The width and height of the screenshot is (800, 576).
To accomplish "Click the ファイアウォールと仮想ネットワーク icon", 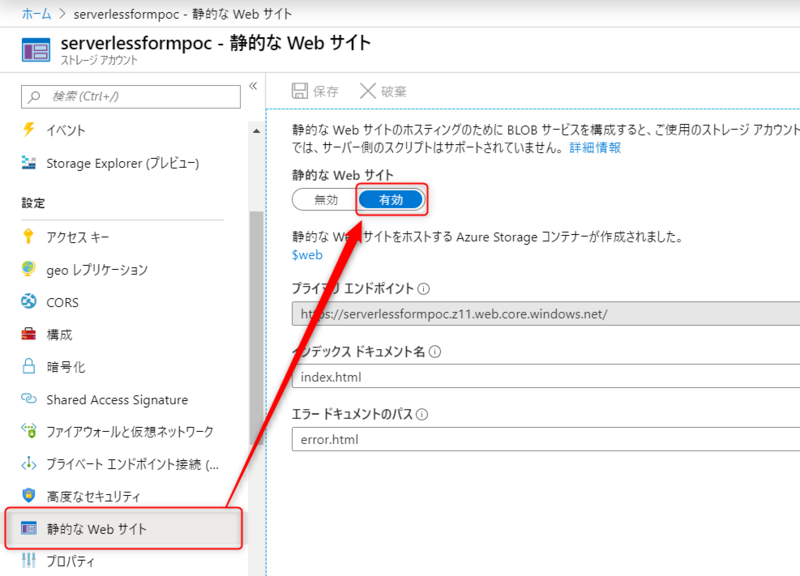I will pyautogui.click(x=29, y=431).
